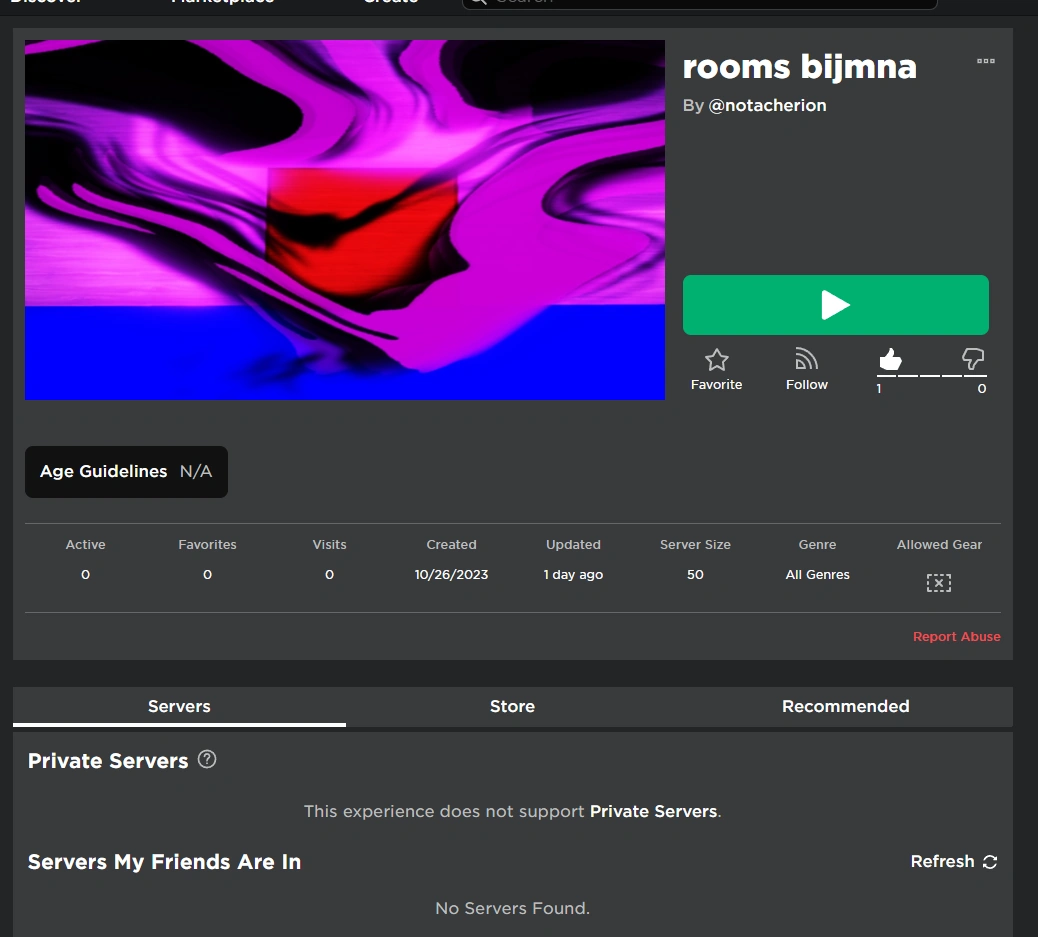Viewport: 1038px width, 937px height.
Task: Open the Recommended tab
Action: pyautogui.click(x=845, y=706)
